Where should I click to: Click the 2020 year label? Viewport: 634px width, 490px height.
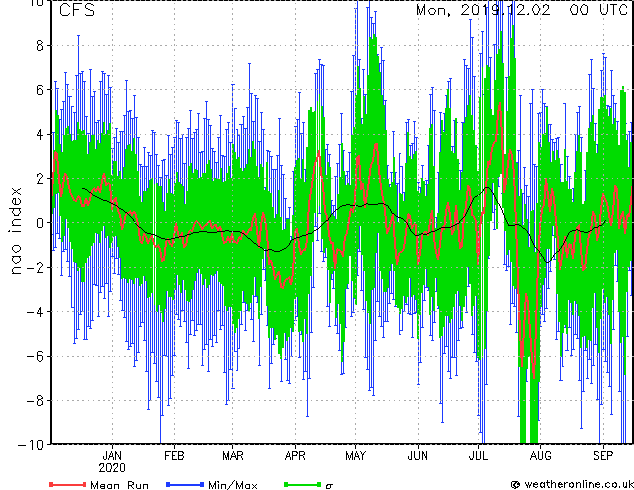coord(112,468)
